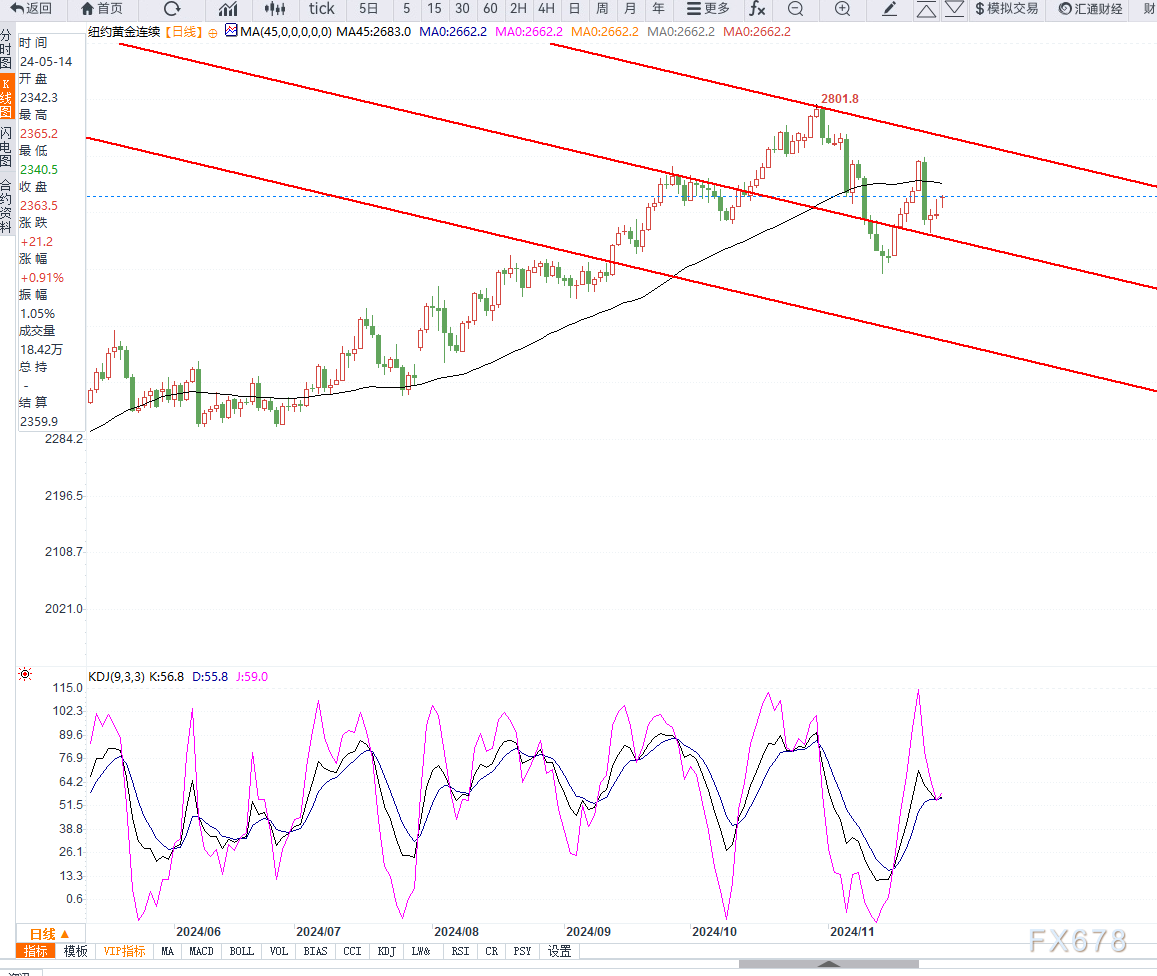Screen dimensions: 1157x976
Task: Open the fx formula indicator tool
Action: pos(757,9)
